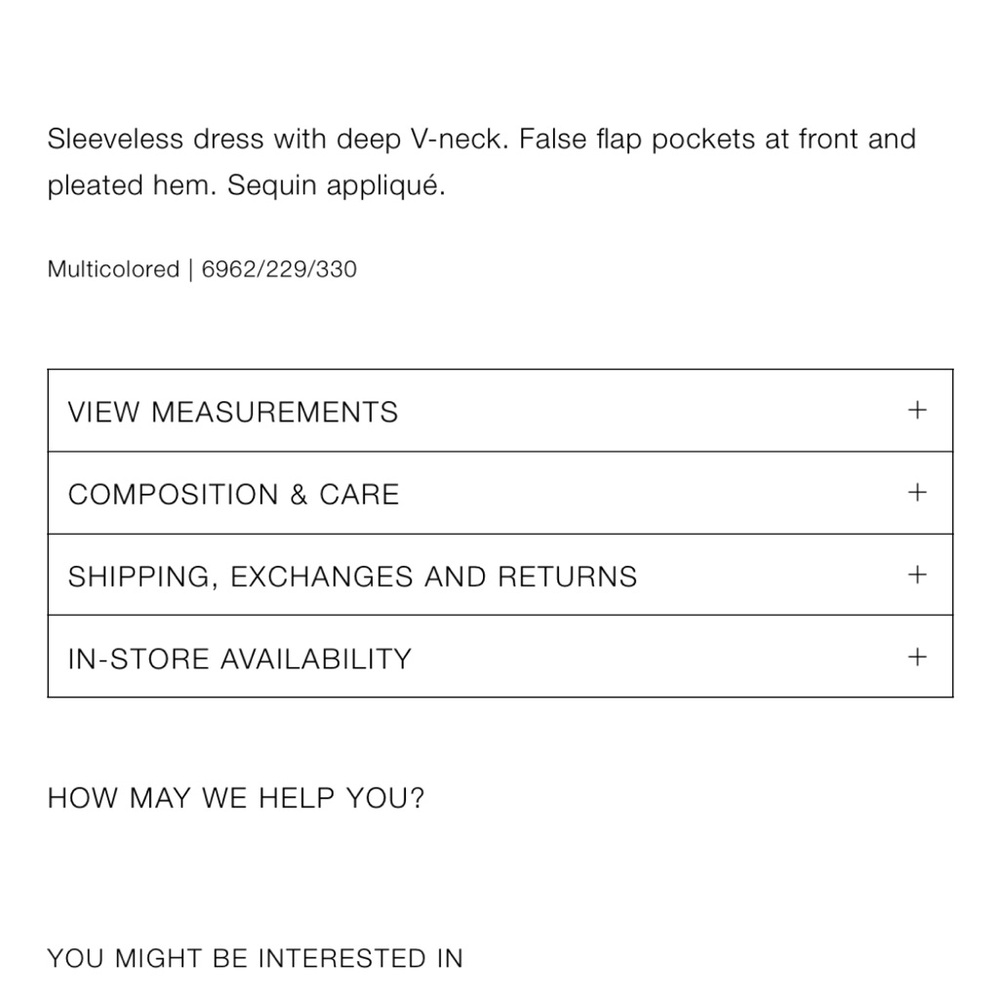This screenshot has width=1000, height=1000.
Task: Click the Multicolored color label
Action: click(114, 269)
